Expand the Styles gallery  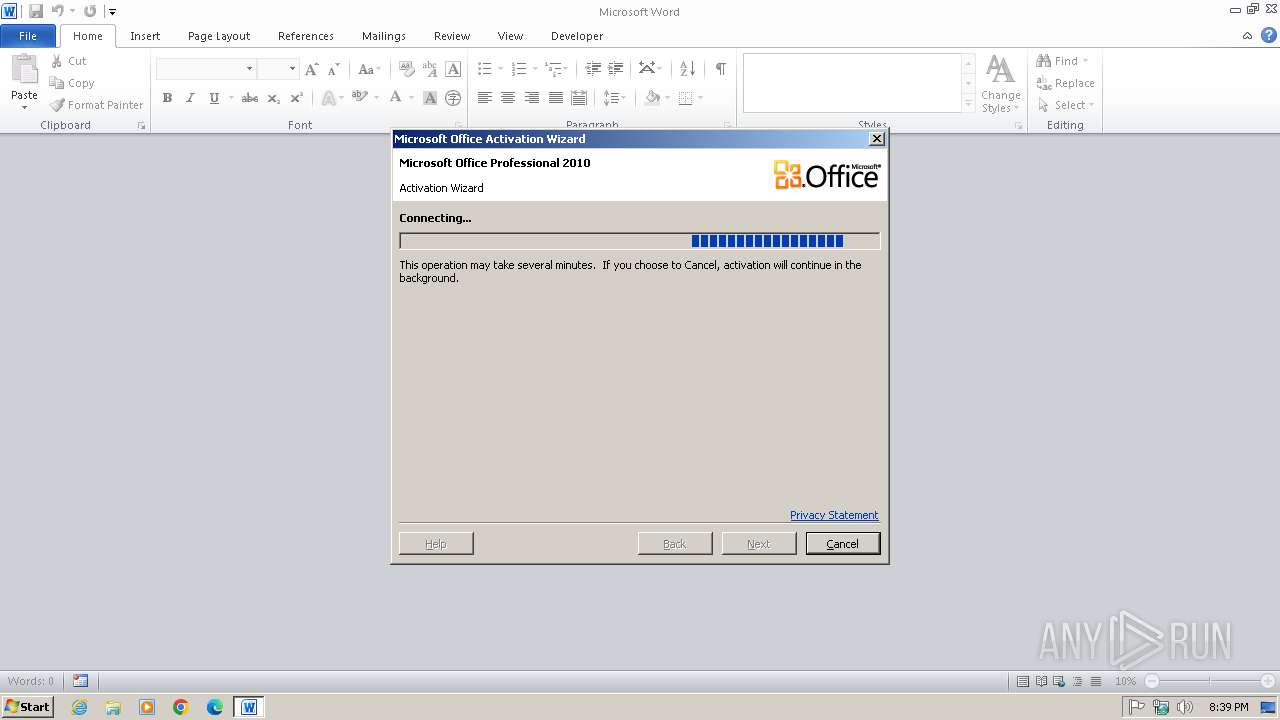click(968, 104)
